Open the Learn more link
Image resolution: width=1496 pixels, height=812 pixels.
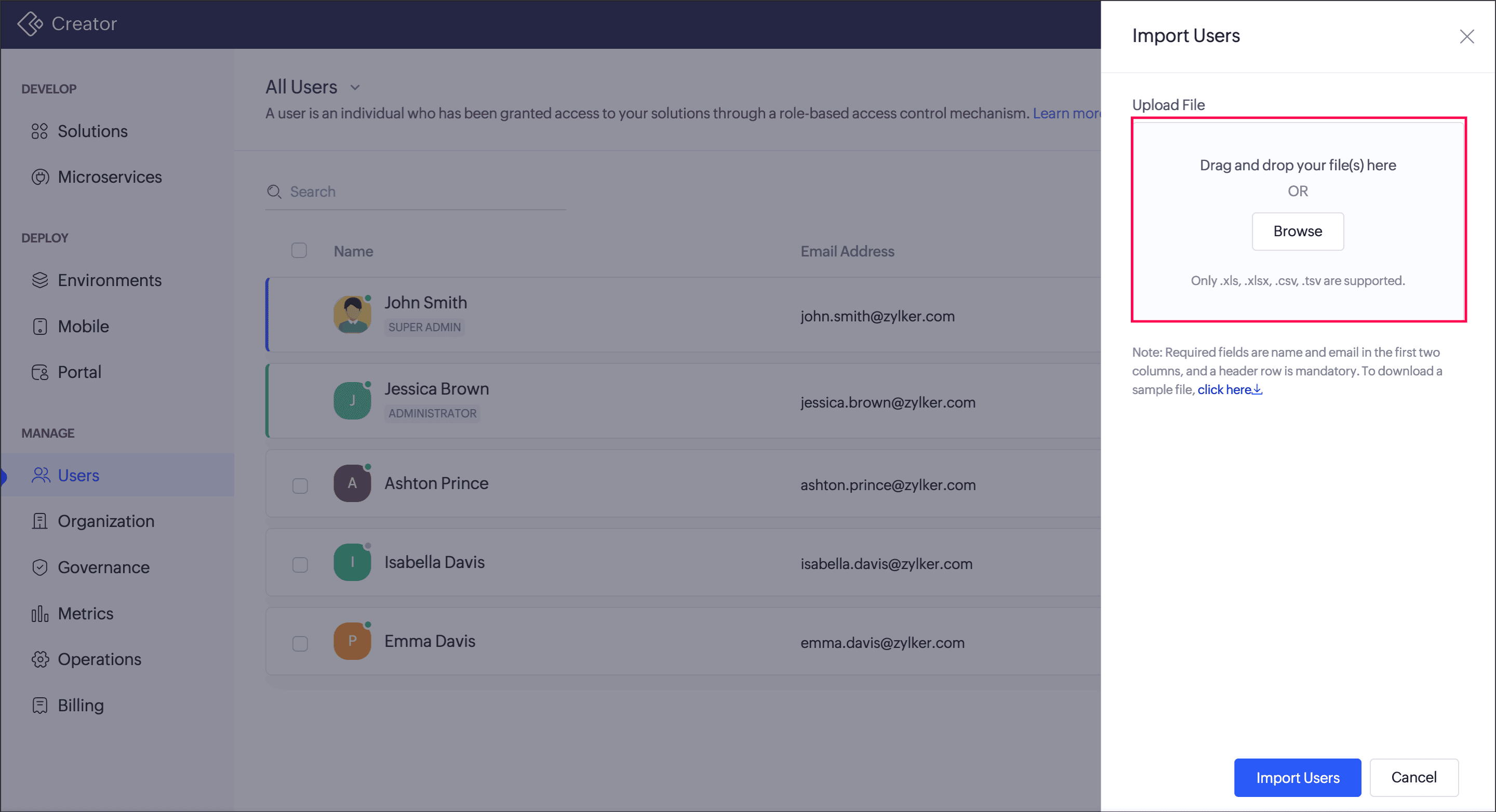tap(1066, 113)
